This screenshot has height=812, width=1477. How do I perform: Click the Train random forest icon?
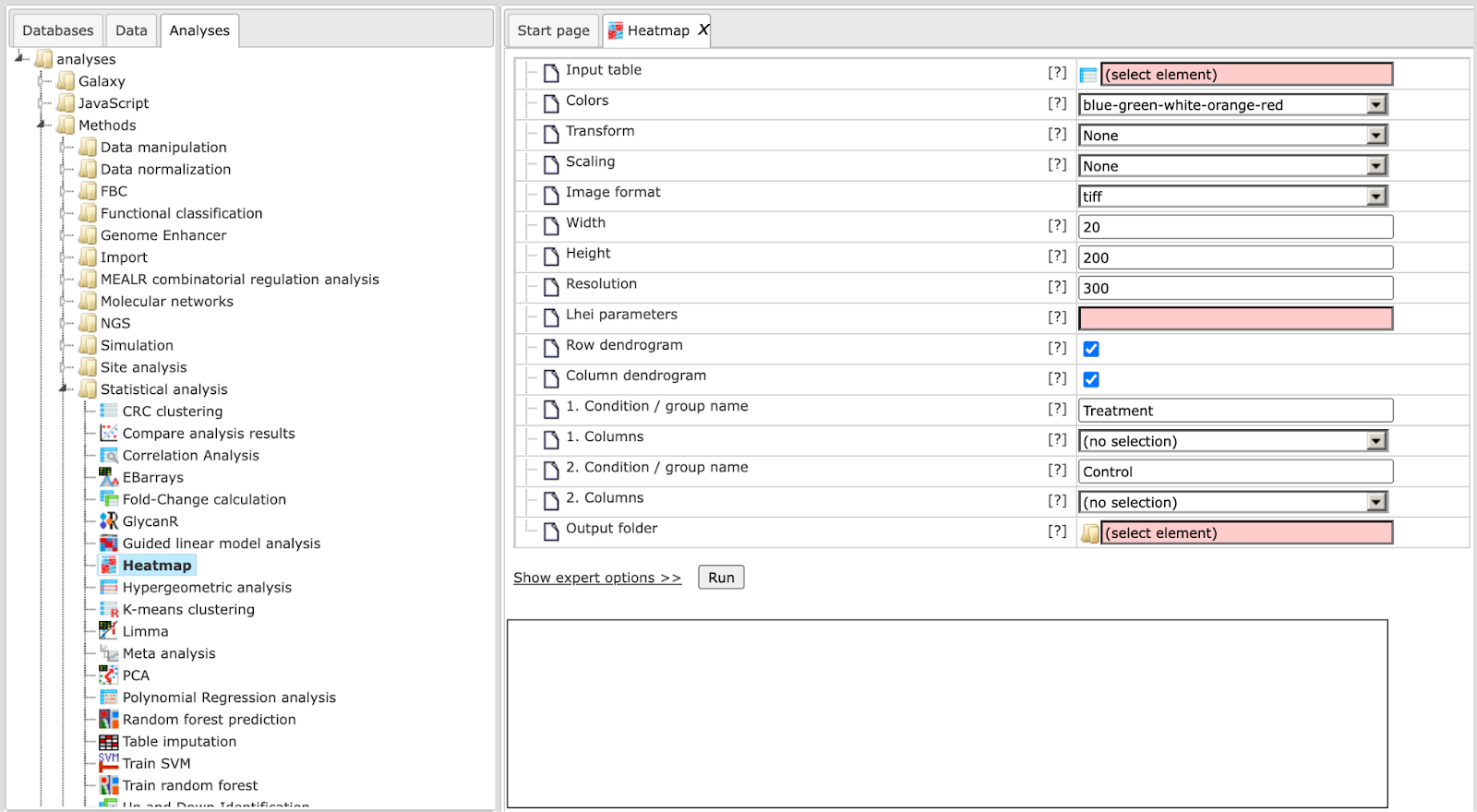click(109, 785)
